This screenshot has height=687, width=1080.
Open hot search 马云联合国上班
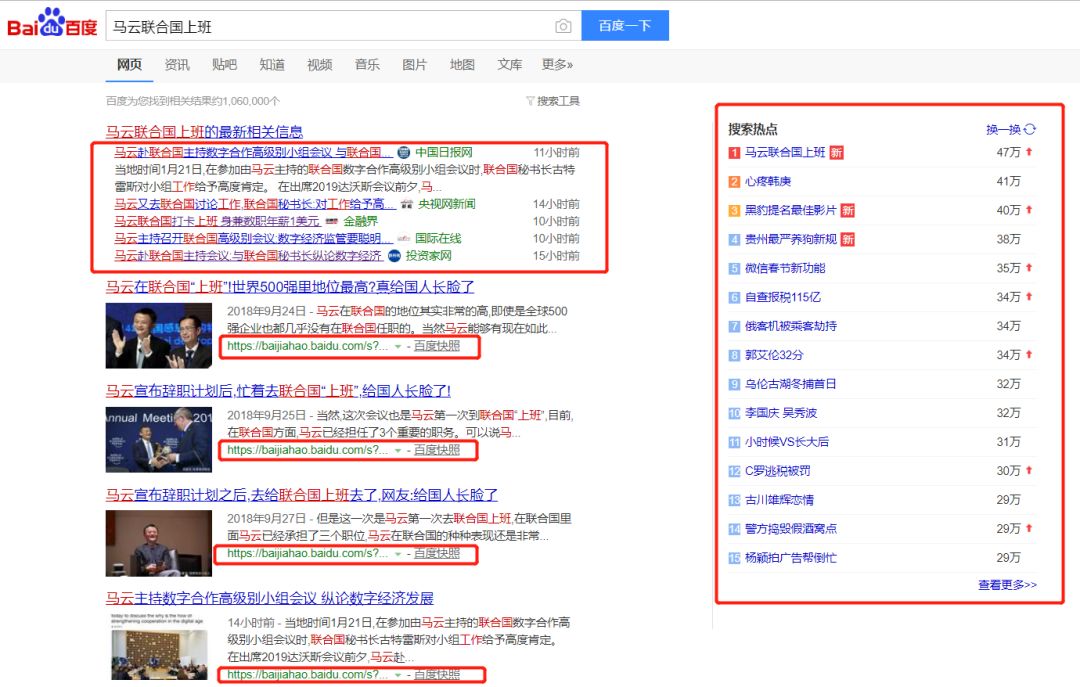pyautogui.click(x=785, y=152)
